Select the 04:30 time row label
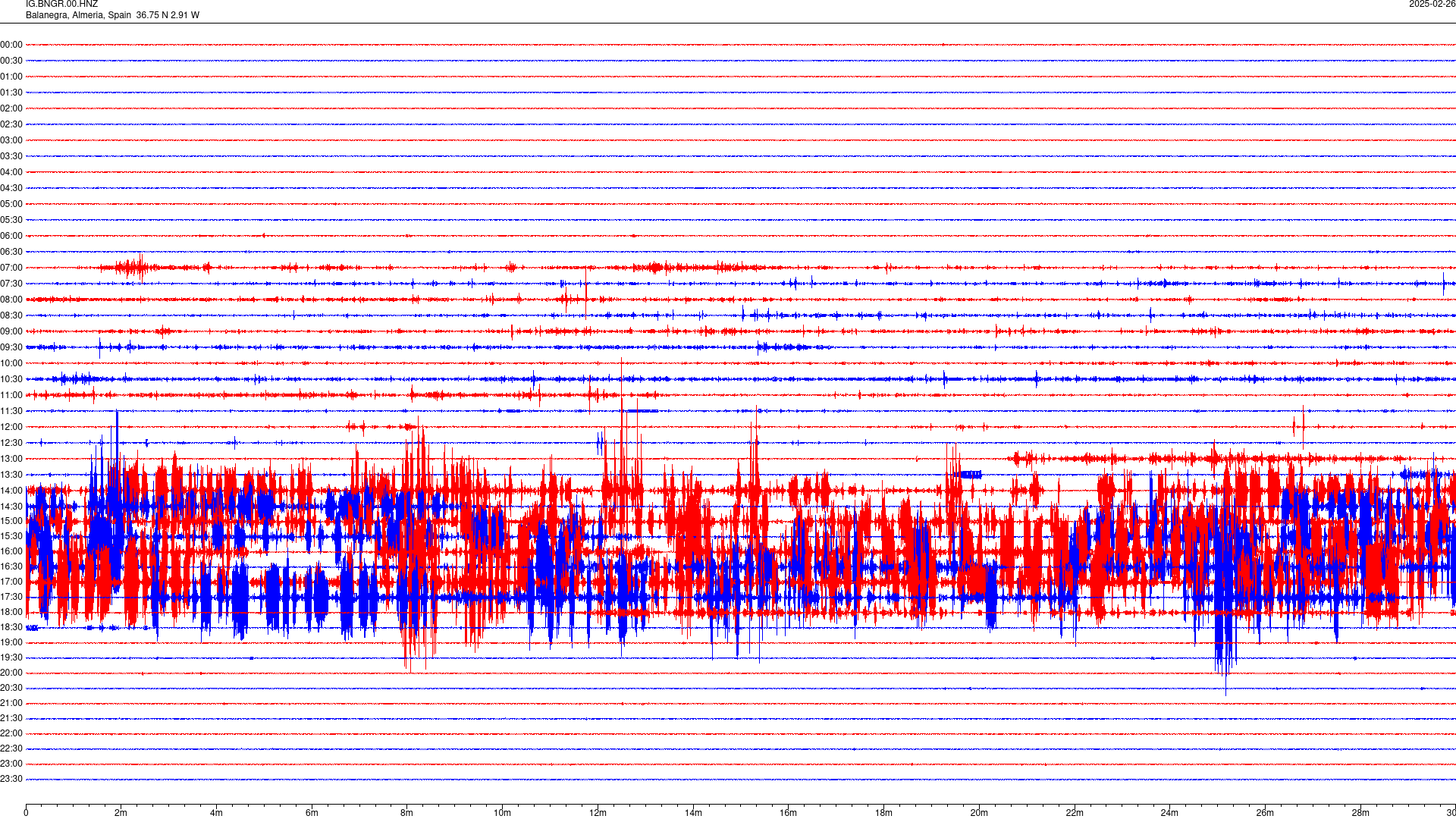 pos(11,188)
